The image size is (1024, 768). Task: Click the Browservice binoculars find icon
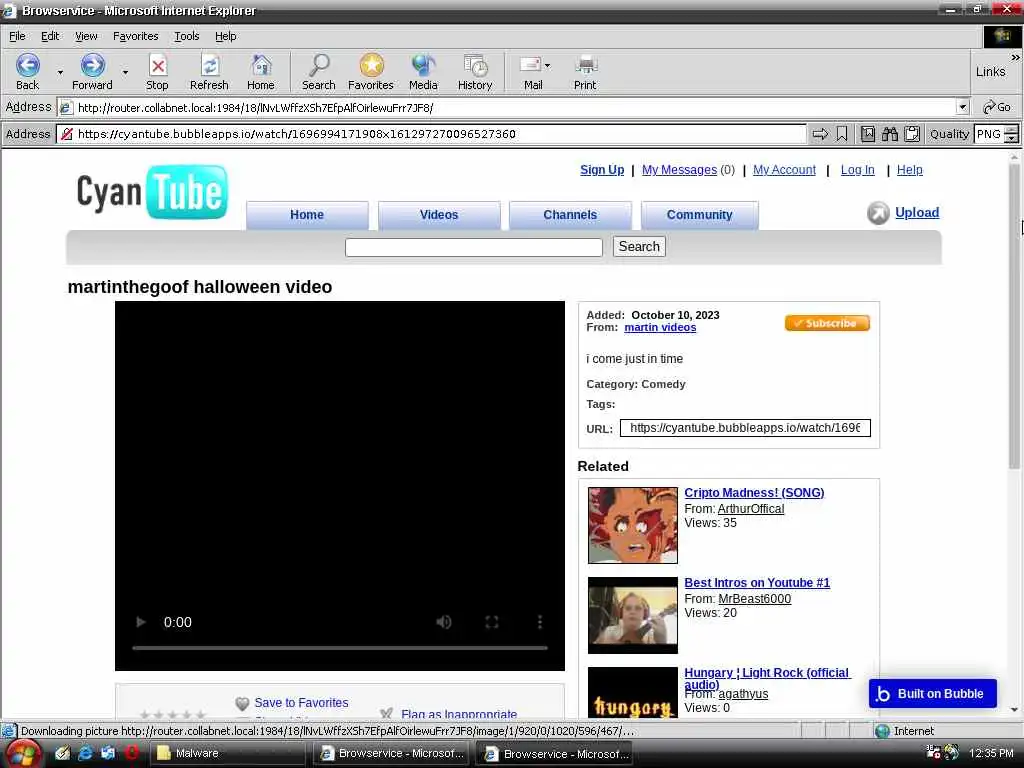890,134
